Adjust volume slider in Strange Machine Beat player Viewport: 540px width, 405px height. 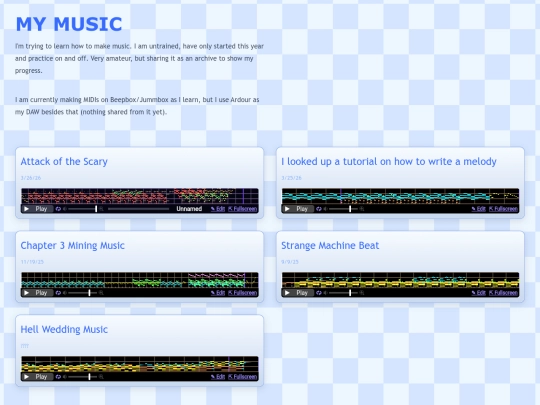tap(343, 293)
